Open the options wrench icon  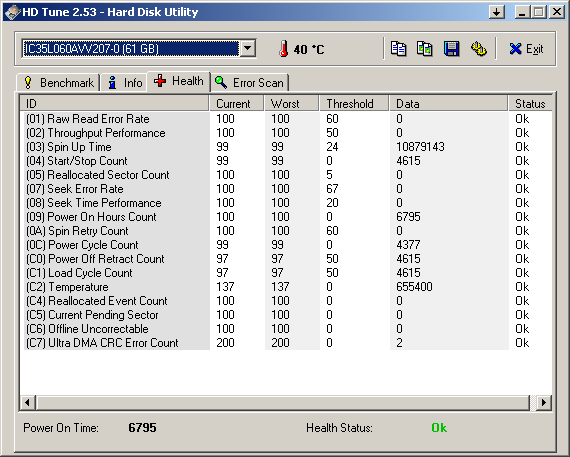point(478,49)
